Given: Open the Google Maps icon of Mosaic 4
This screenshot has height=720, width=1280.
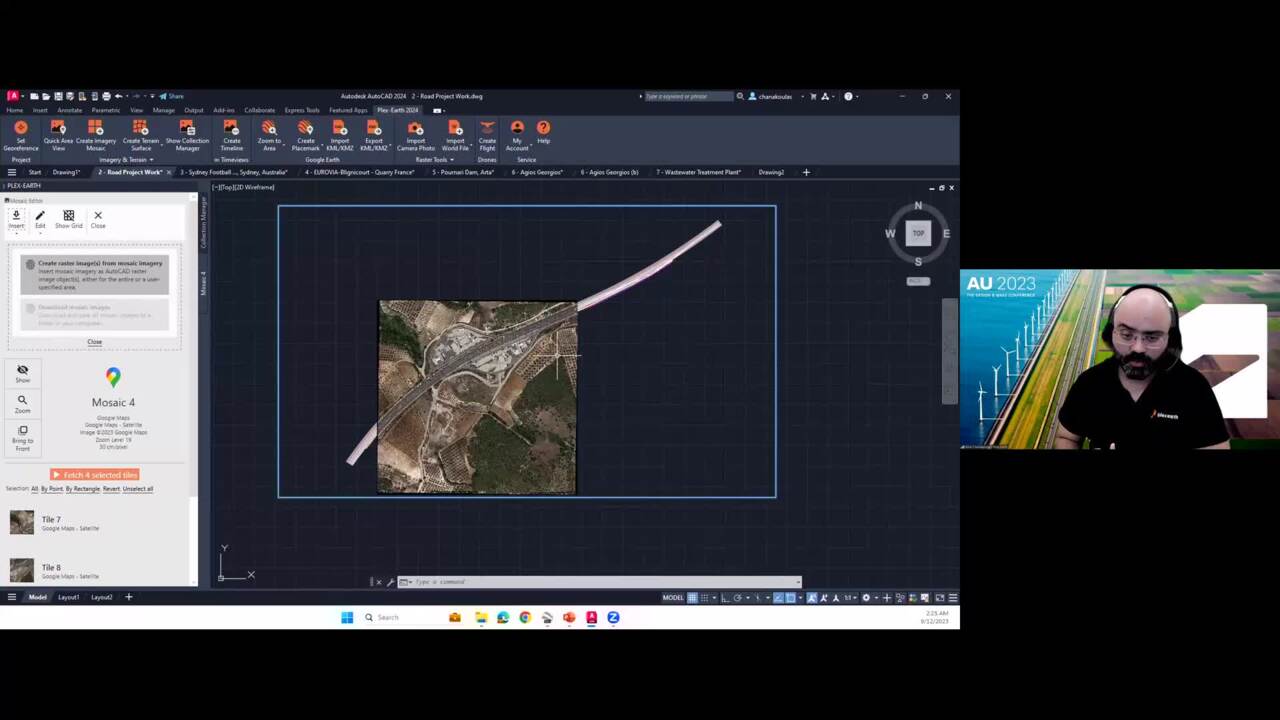Looking at the screenshot, I should [x=113, y=377].
